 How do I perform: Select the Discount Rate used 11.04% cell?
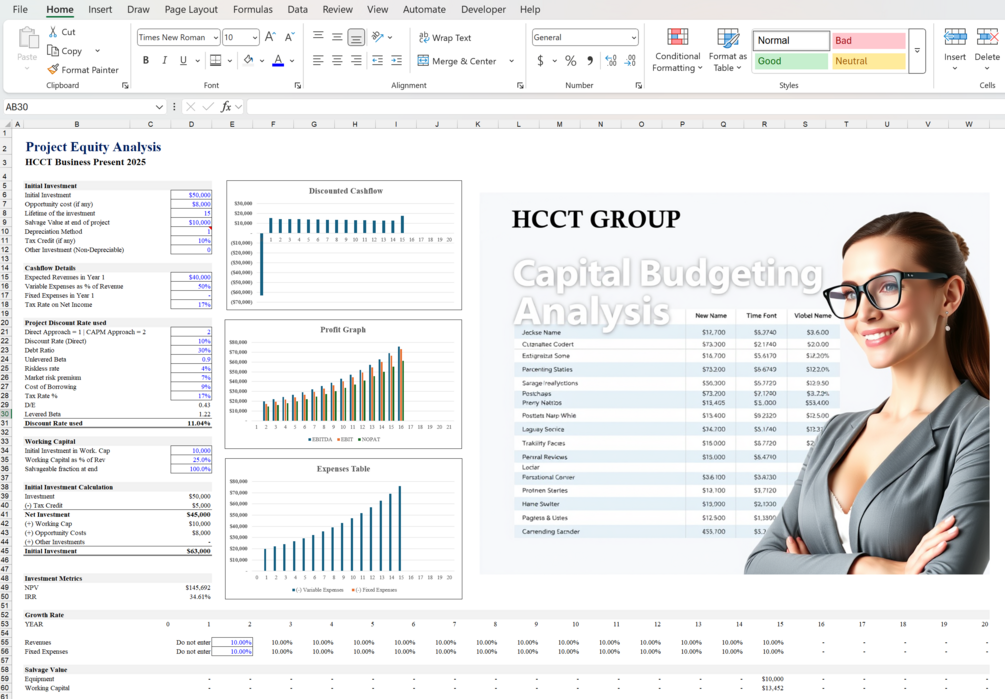coord(191,424)
